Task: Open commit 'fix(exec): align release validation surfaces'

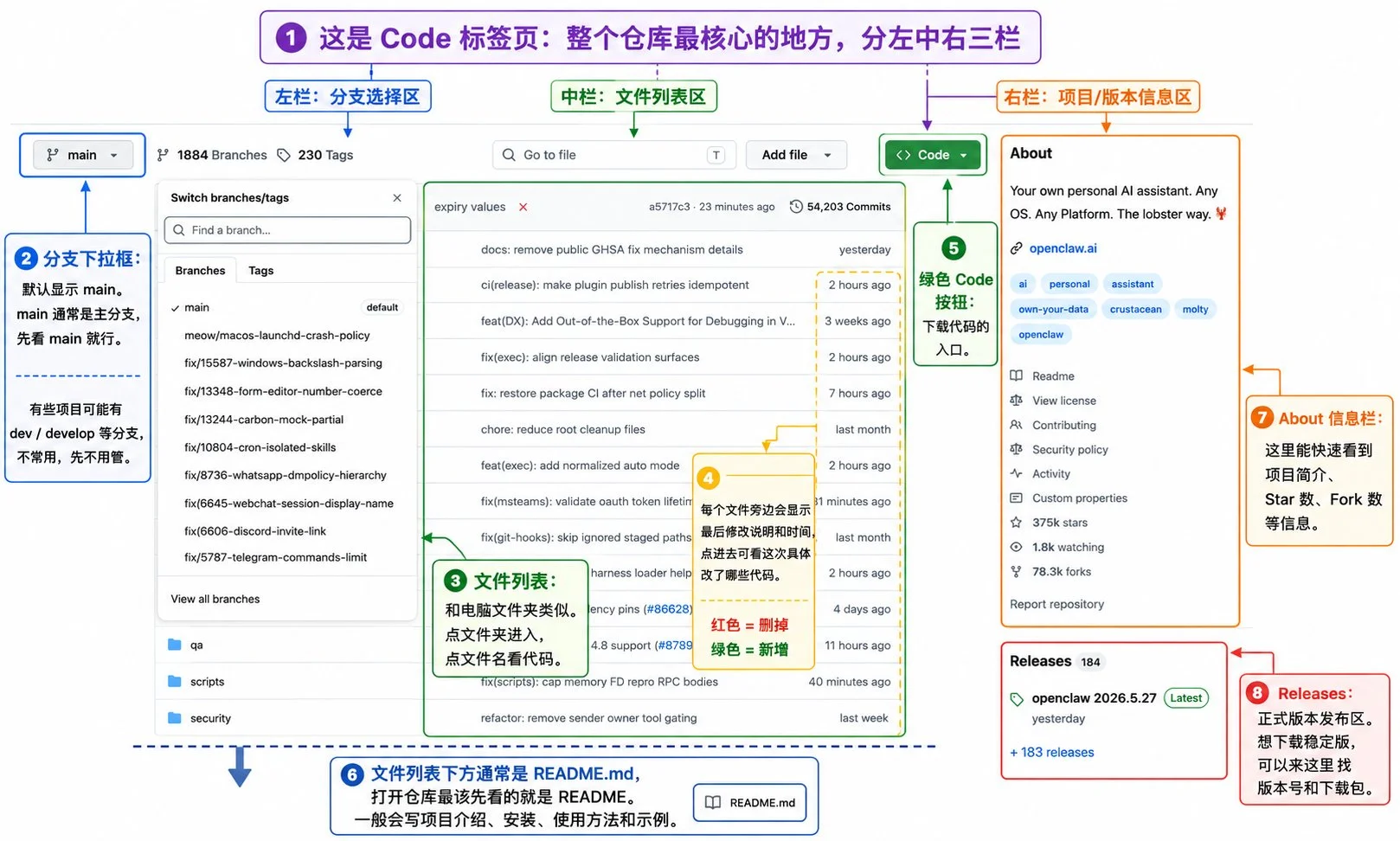Action: (x=589, y=357)
